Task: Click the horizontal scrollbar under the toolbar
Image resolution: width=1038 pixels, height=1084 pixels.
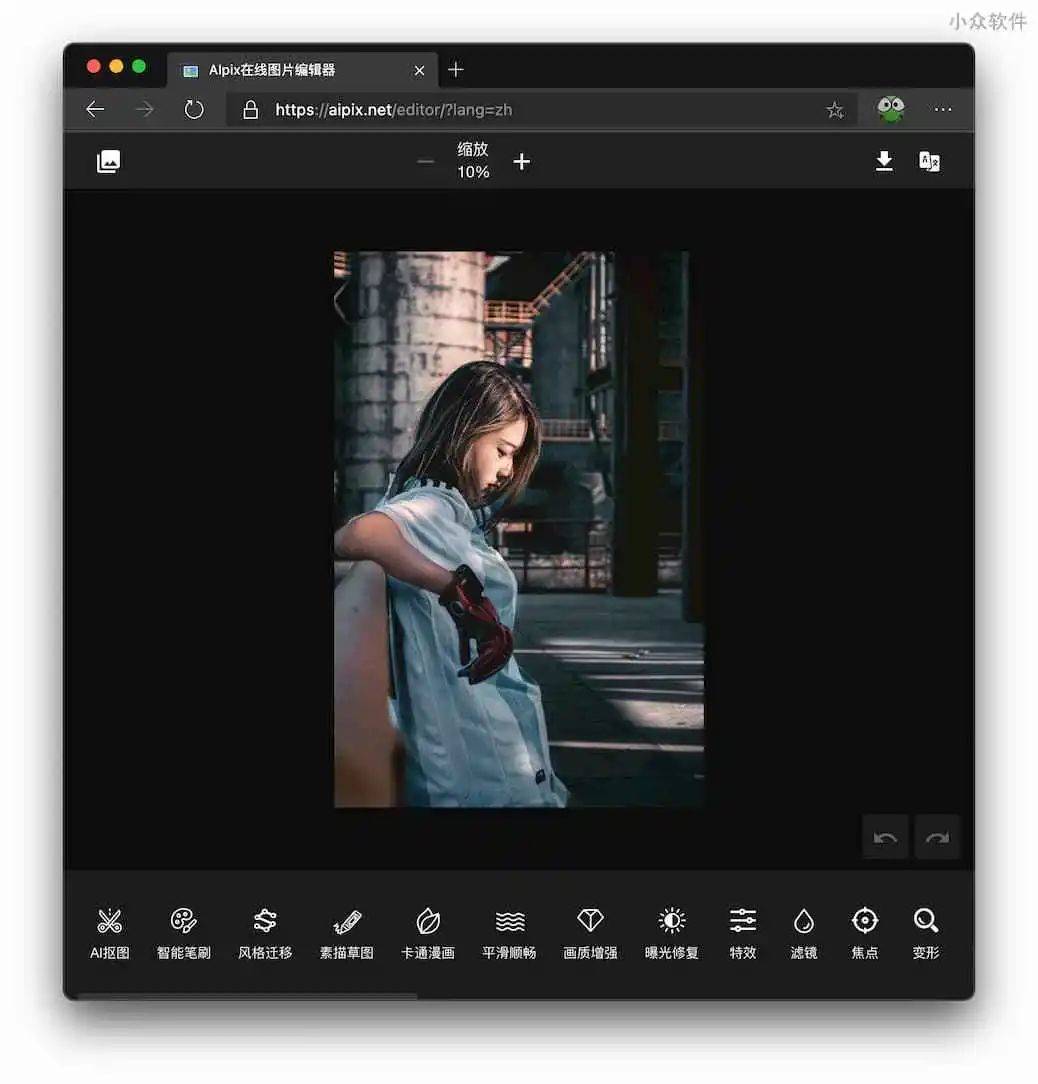Action: pos(248,996)
